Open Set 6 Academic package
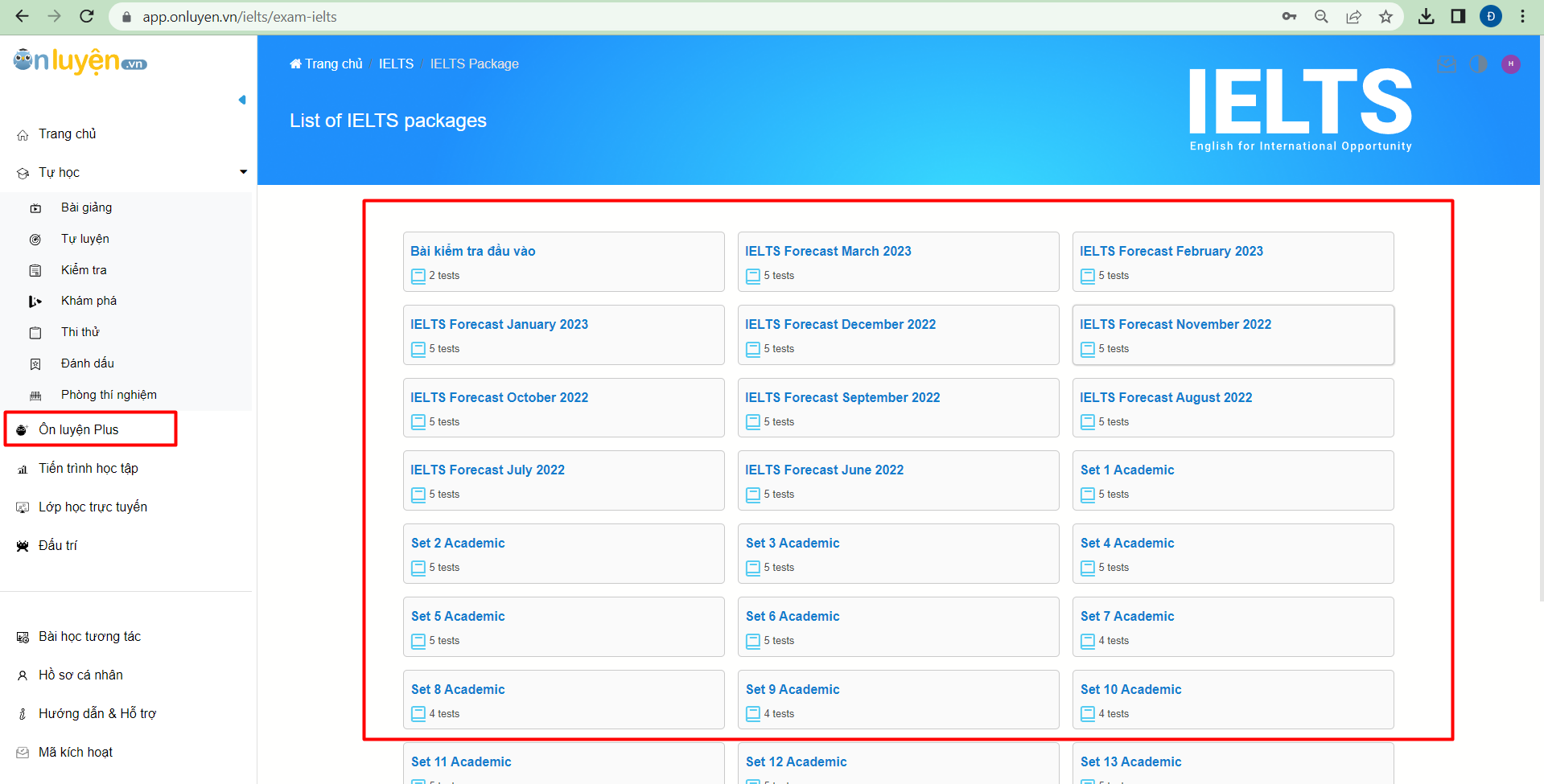Image resolution: width=1544 pixels, height=784 pixels. click(898, 626)
